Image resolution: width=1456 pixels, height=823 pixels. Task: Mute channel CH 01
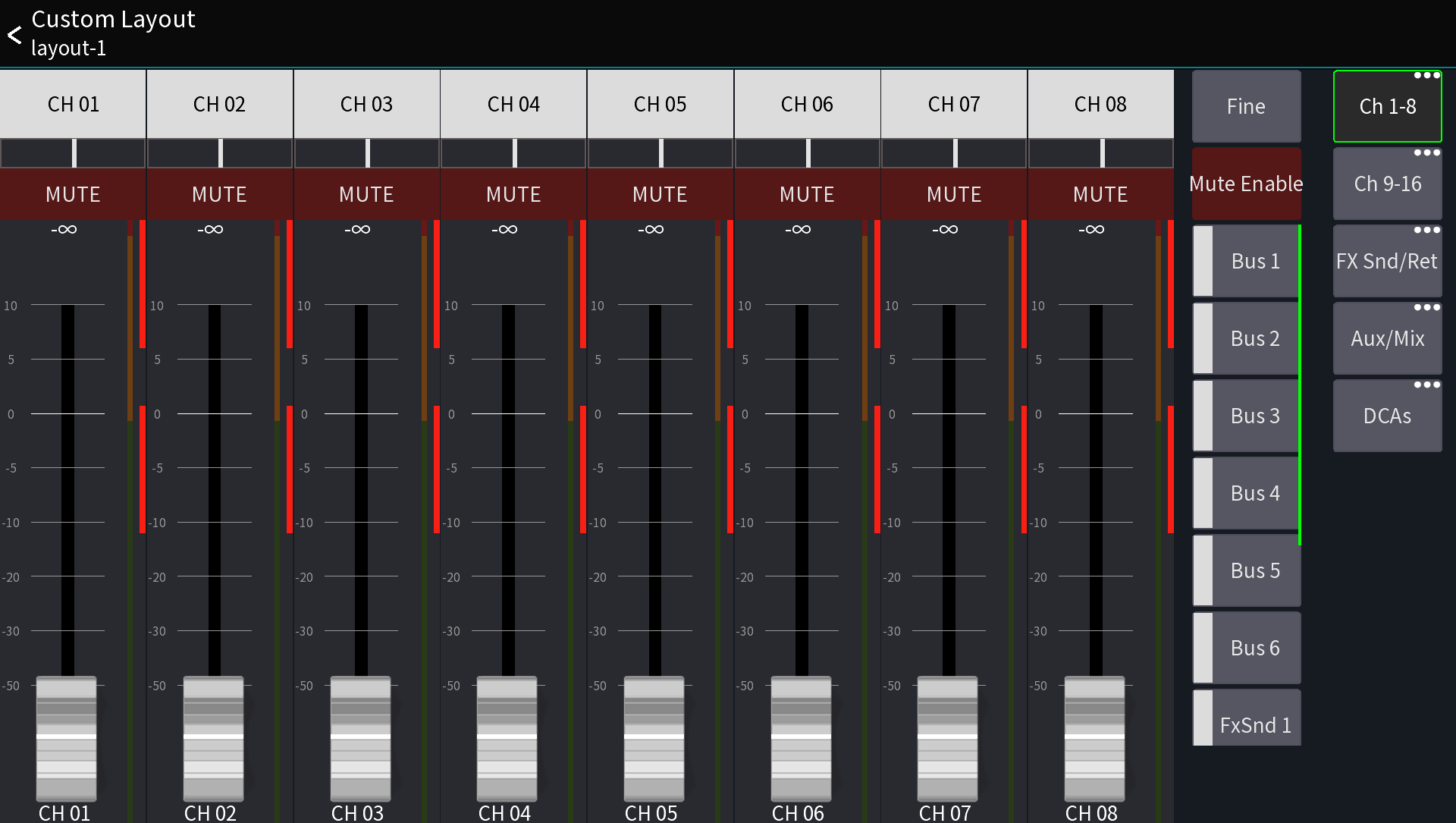[73, 194]
